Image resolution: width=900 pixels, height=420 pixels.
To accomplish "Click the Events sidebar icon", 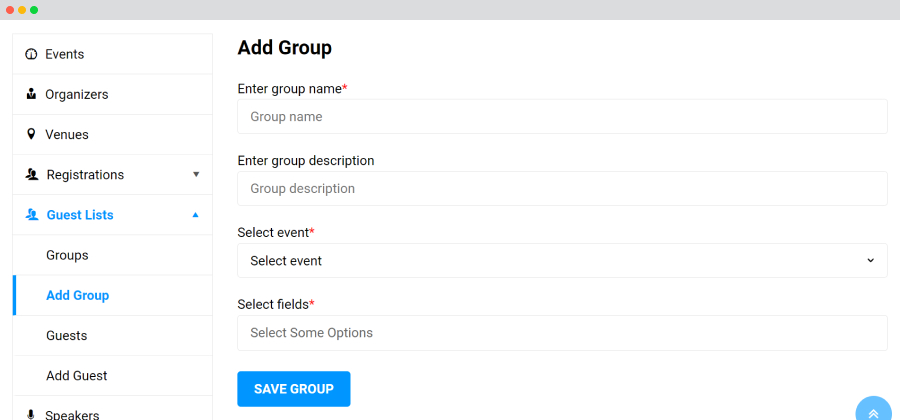I will tap(31, 55).
